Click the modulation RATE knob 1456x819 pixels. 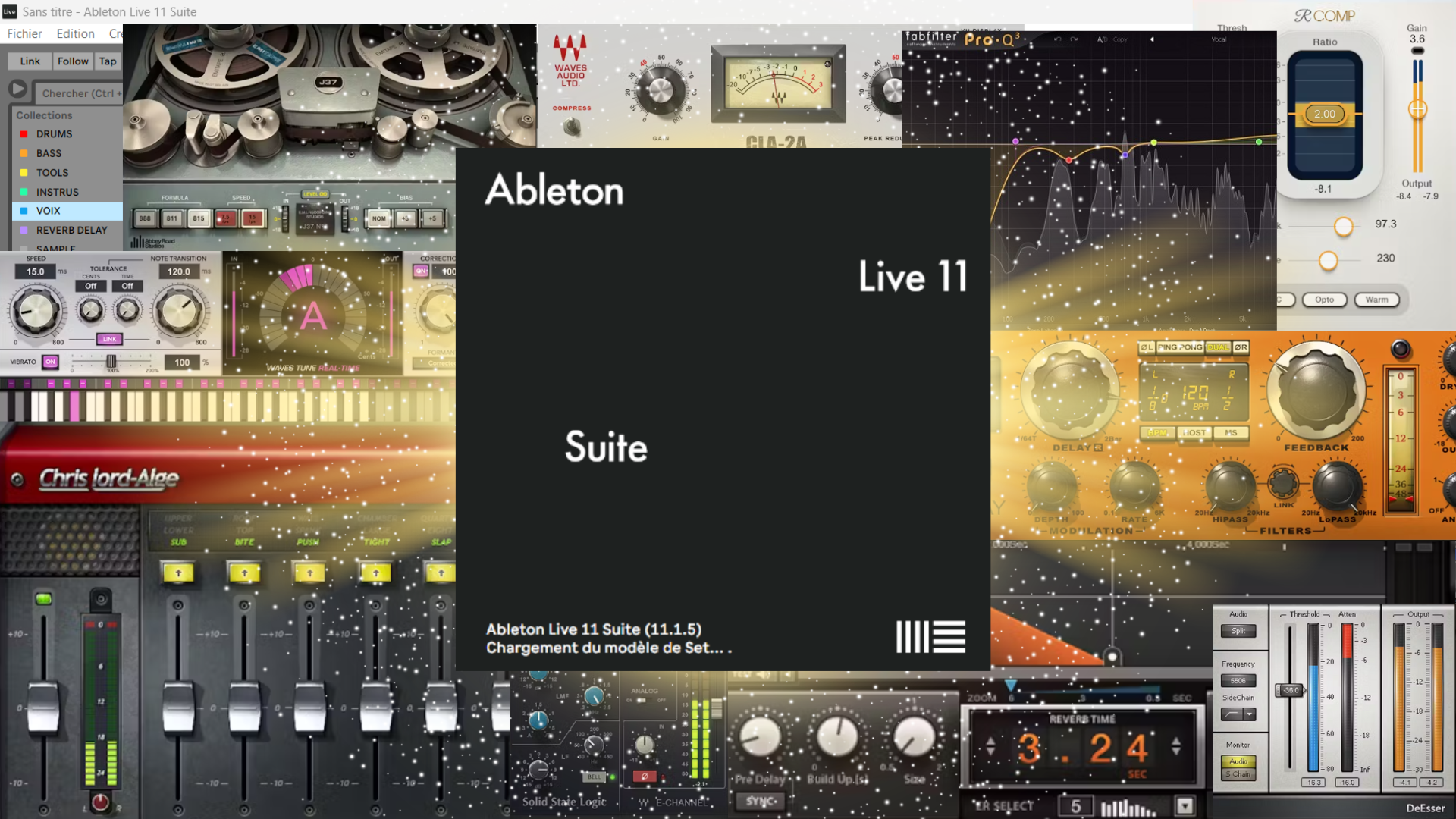(x=1134, y=487)
